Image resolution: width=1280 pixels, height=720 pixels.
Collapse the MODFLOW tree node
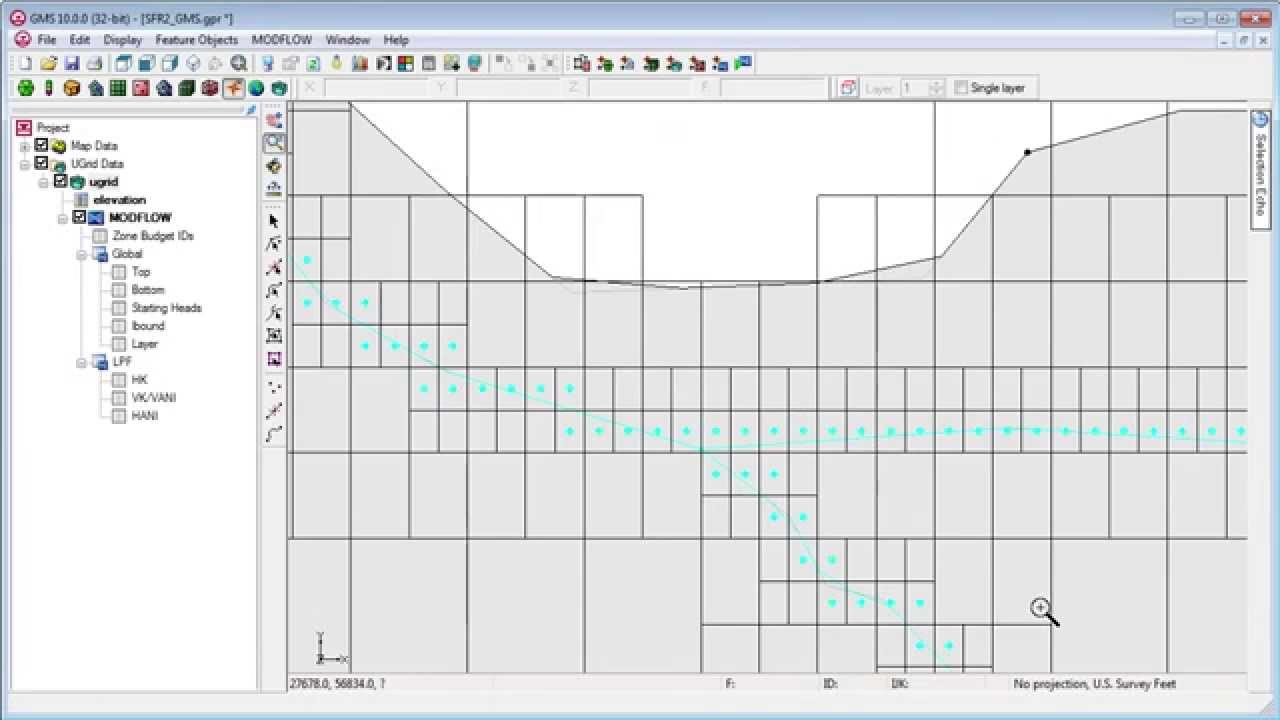(63, 218)
